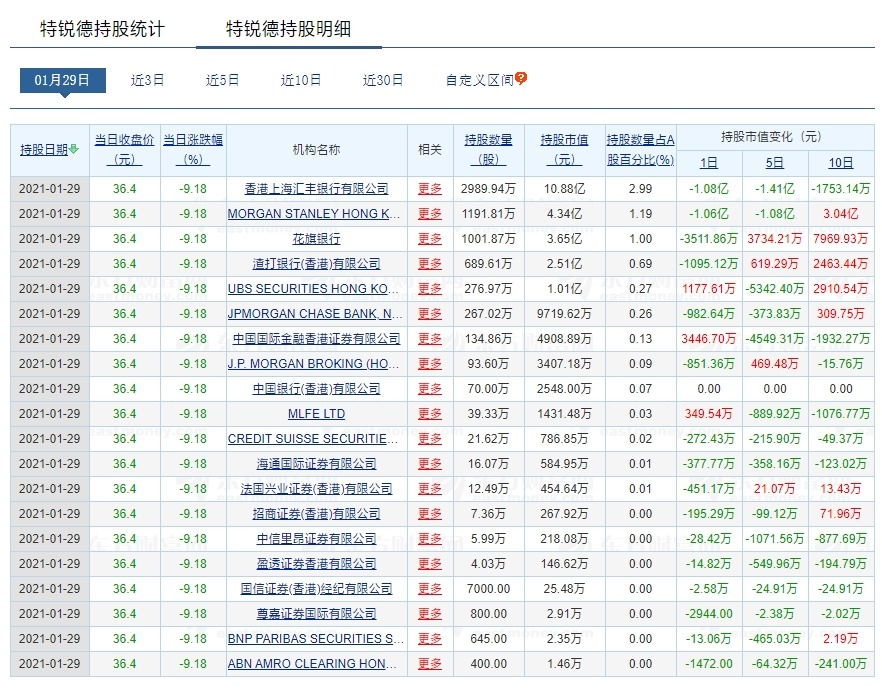Image resolution: width=882 pixels, height=698 pixels.
Task: Open the 花旗银行 institution link
Action: click(x=316, y=239)
